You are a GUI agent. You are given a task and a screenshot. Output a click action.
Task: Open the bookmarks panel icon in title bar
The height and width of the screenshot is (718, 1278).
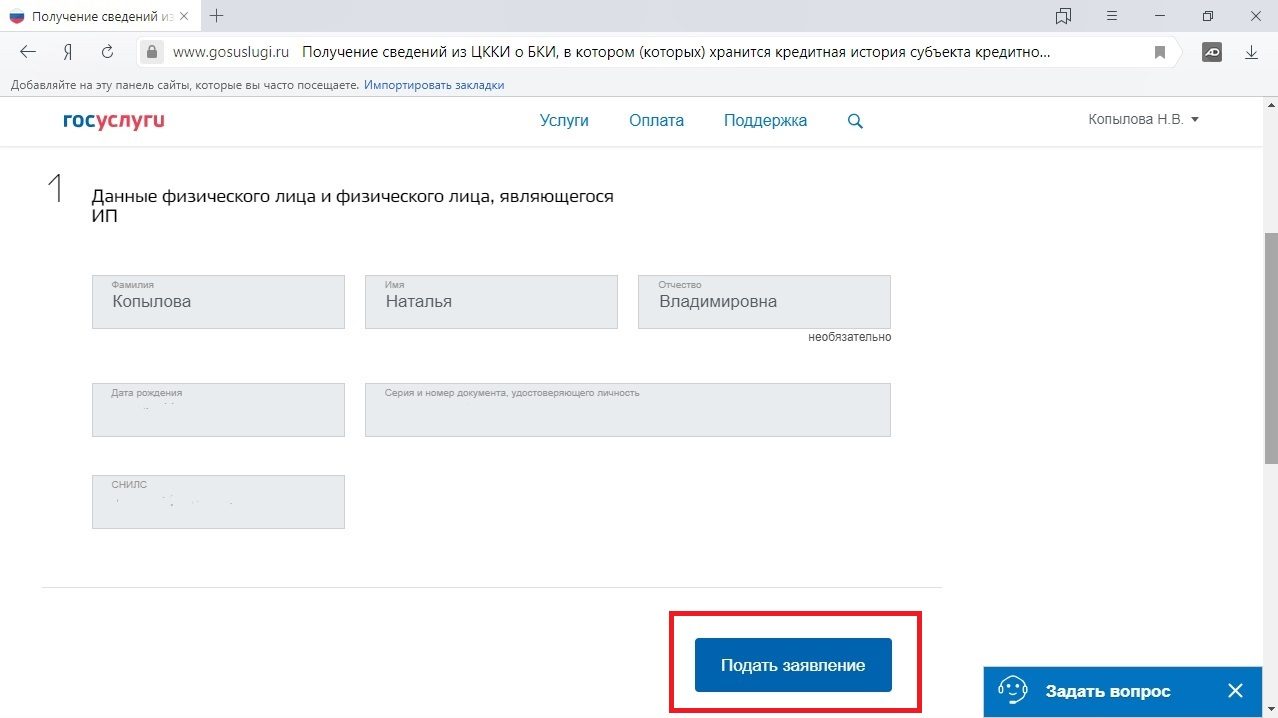click(x=1063, y=16)
